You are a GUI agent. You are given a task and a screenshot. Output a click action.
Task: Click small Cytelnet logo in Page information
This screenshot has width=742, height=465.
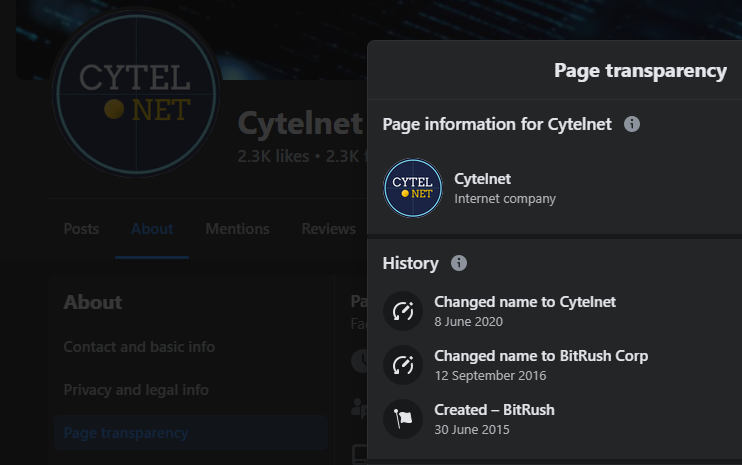412,188
